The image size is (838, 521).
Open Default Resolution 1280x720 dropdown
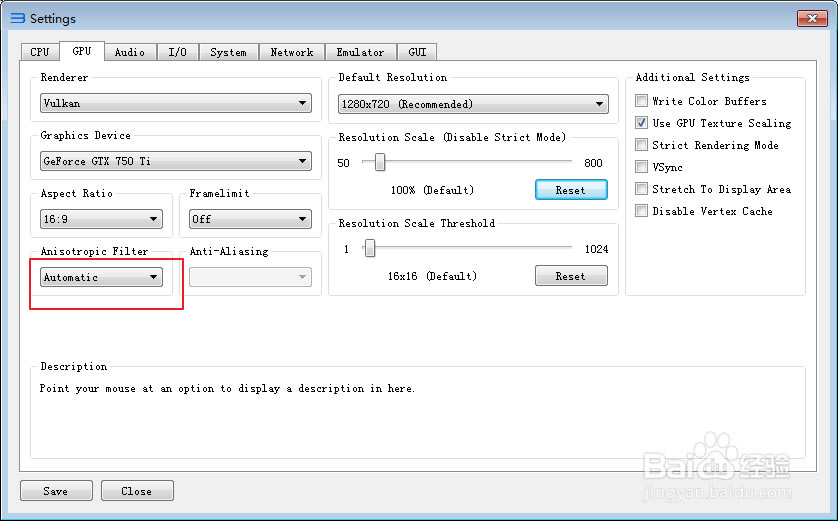click(x=473, y=104)
